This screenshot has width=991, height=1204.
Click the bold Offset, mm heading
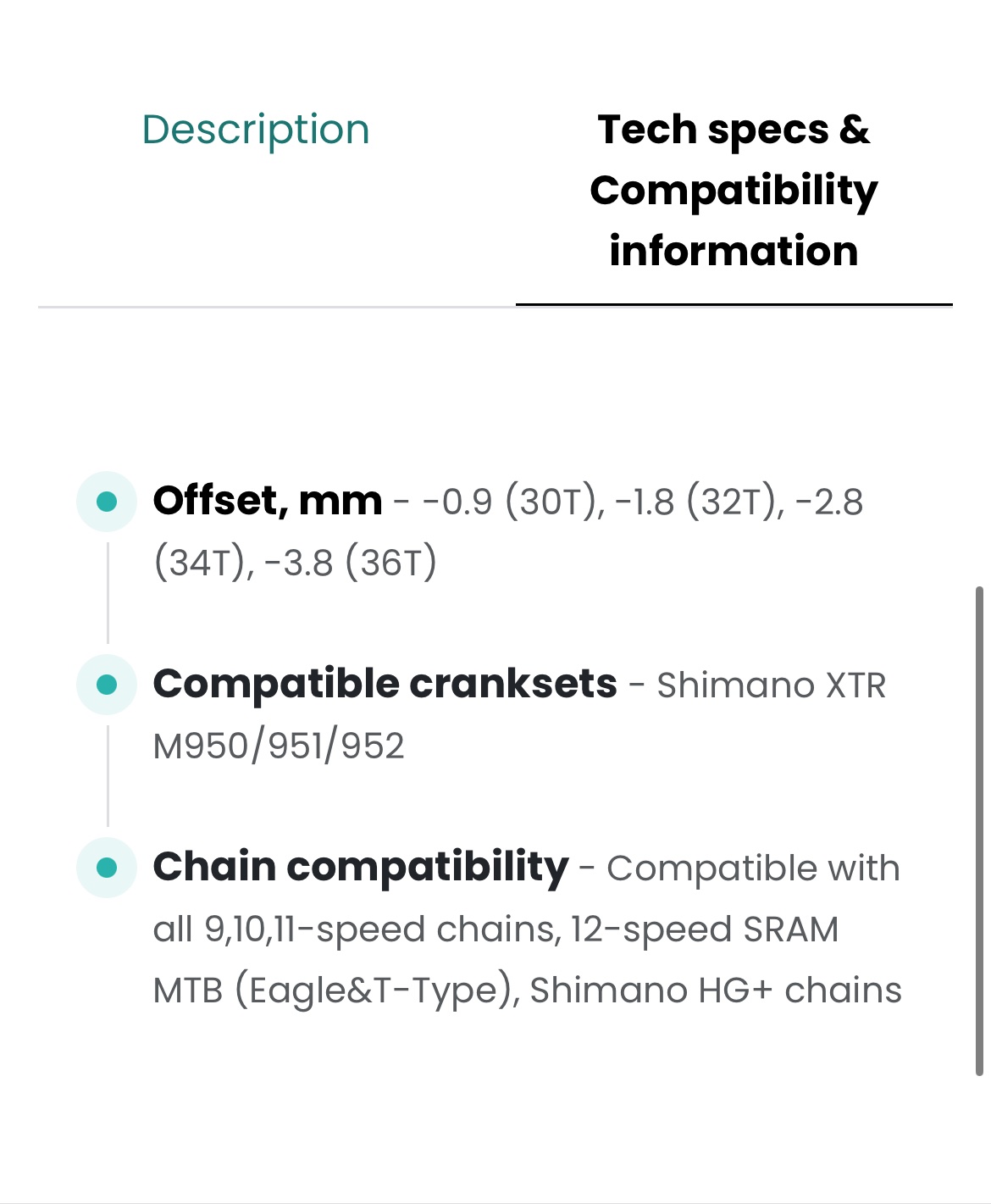pos(268,501)
